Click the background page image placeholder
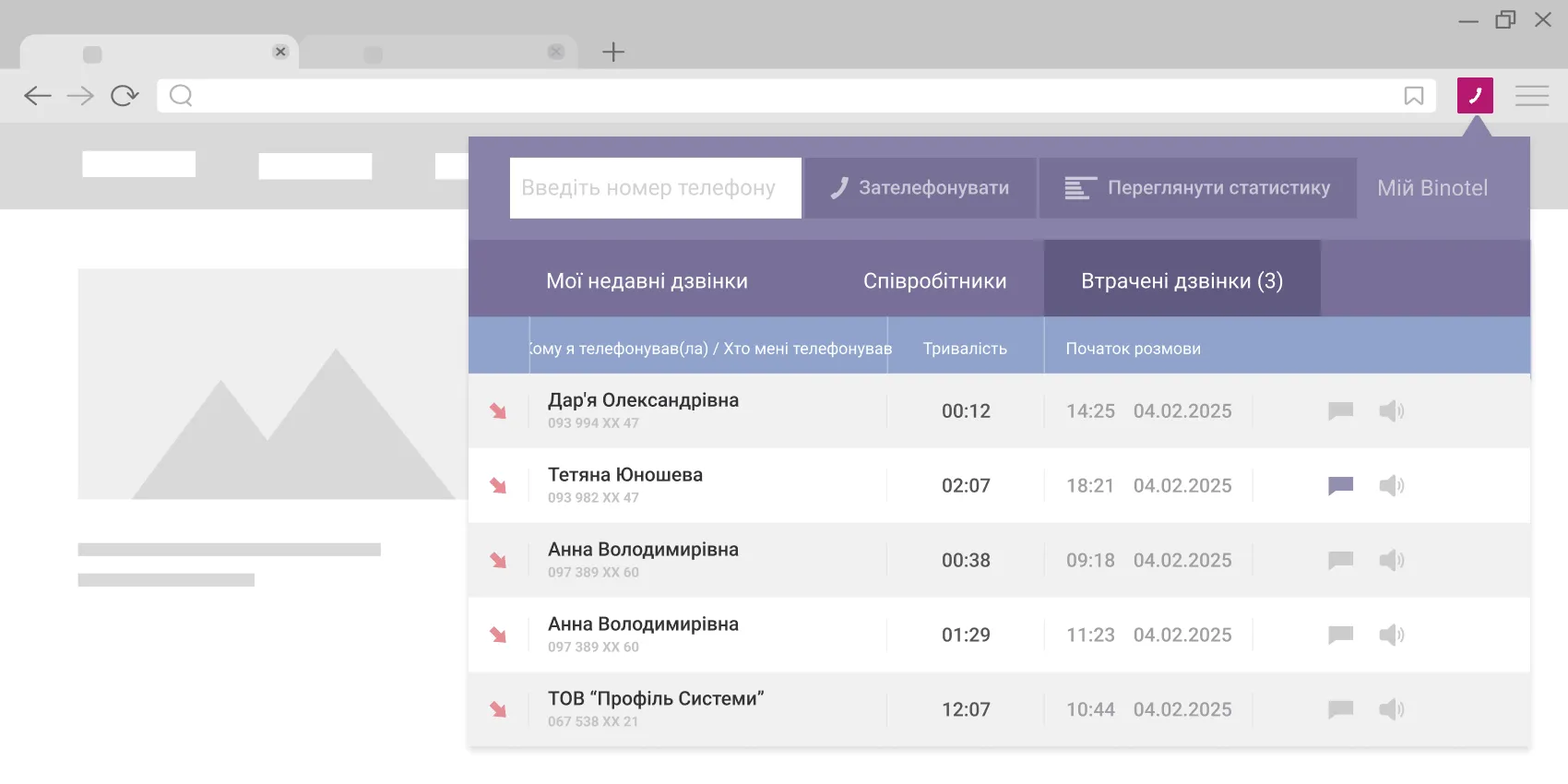1568x784 pixels. tap(273, 384)
